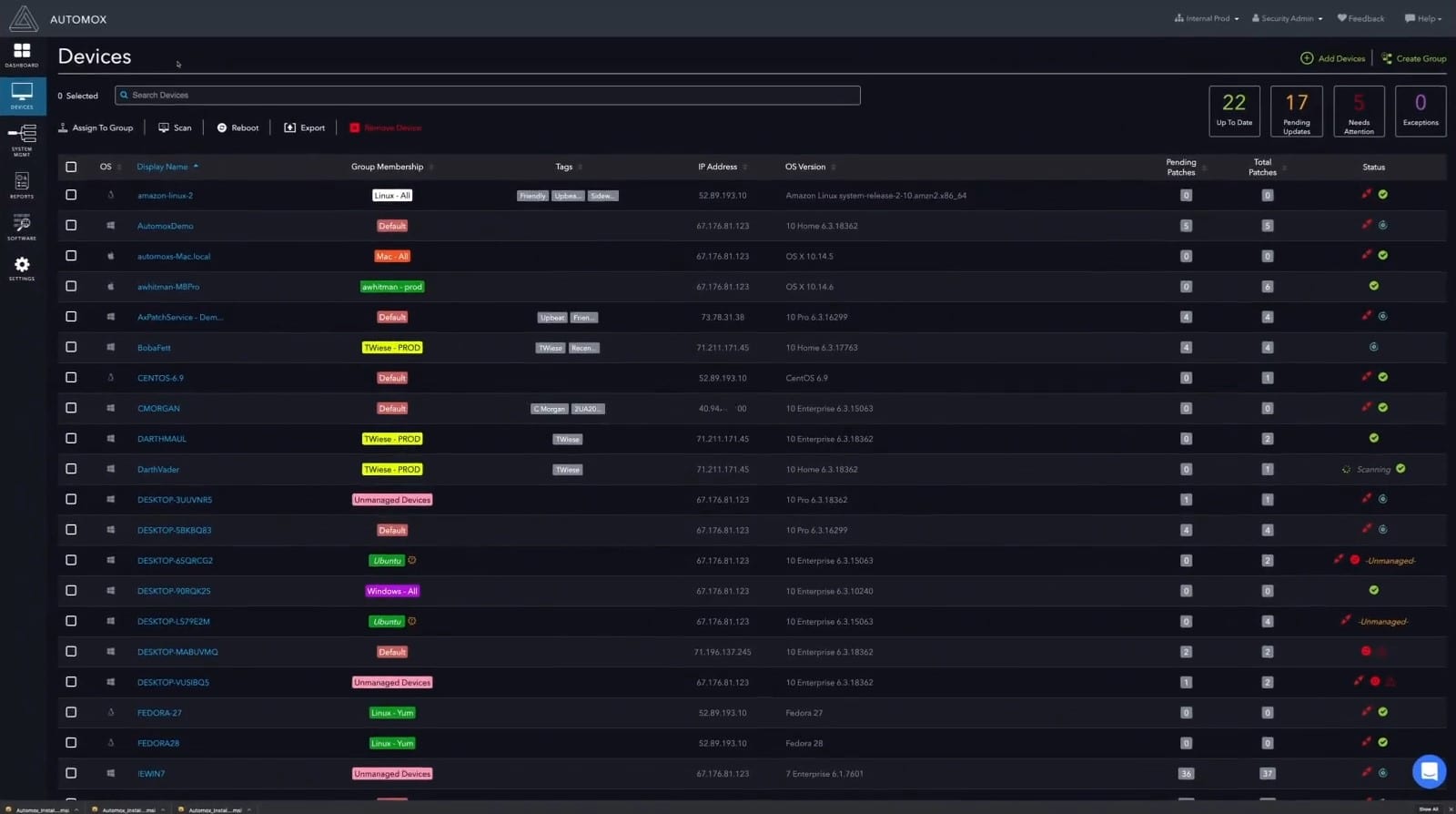Screen dimensions: 1456x814
Task: Click green status check for awhitman-MBPro
Action: tap(1374, 286)
